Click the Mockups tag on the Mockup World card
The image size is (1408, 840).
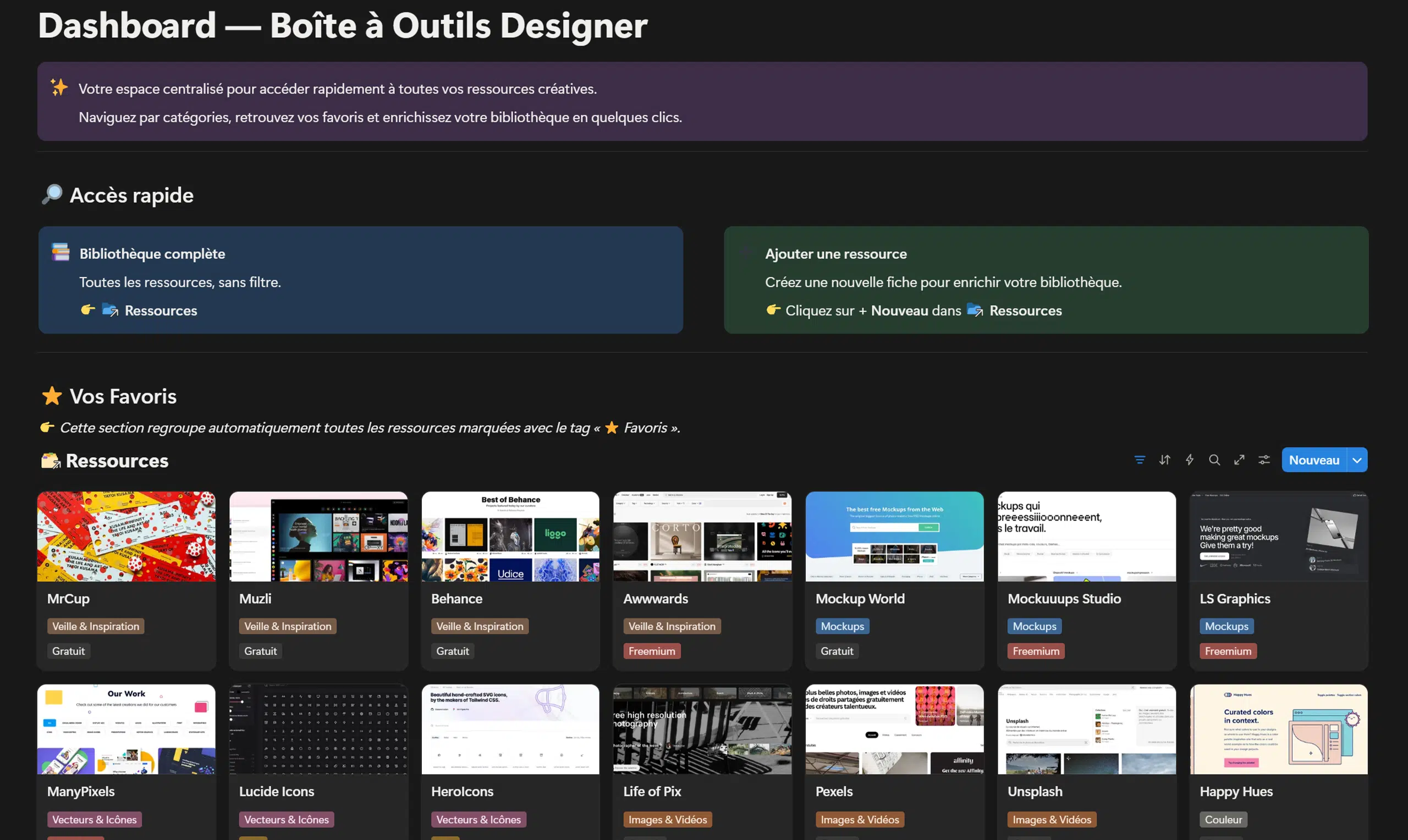pyautogui.click(x=843, y=626)
